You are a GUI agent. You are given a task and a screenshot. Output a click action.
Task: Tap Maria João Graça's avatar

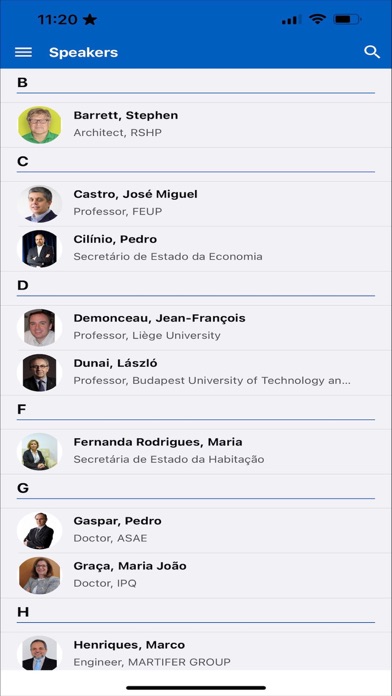[x=40, y=575]
